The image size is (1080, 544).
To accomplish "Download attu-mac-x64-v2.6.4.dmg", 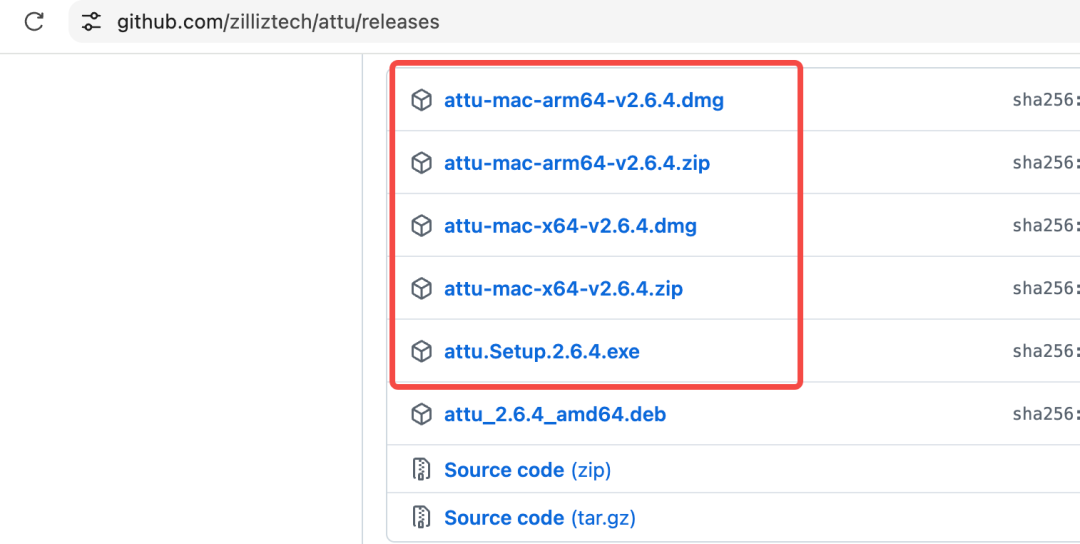I will [570, 226].
